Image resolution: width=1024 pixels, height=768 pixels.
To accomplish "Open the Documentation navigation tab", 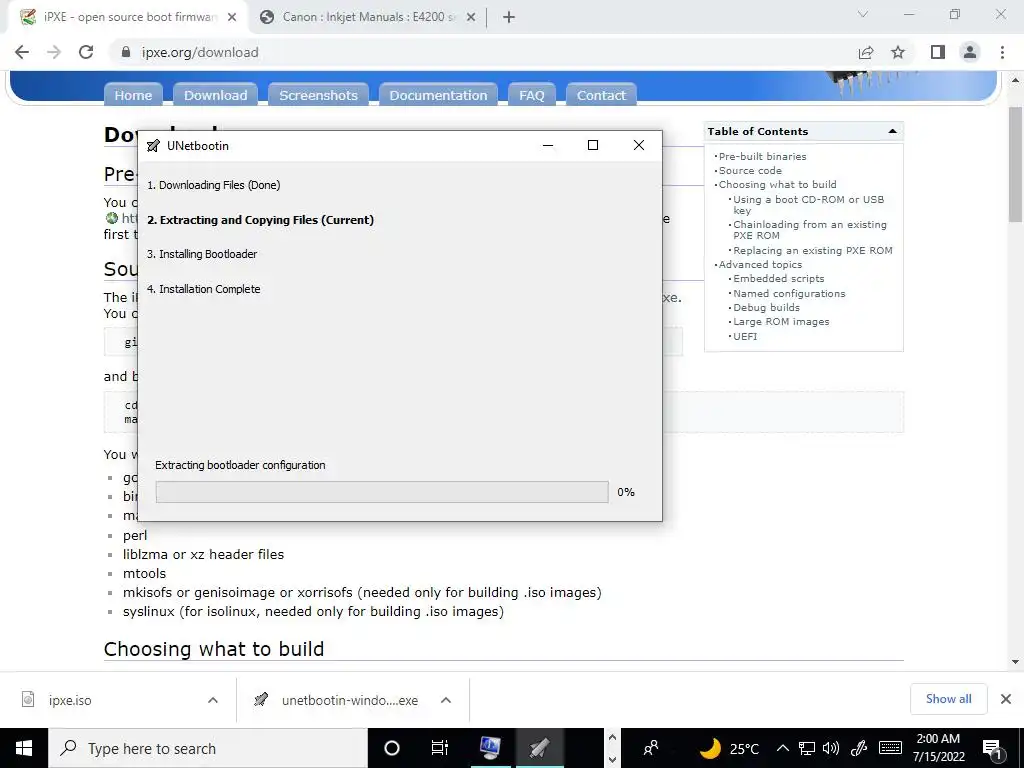I will 438,95.
